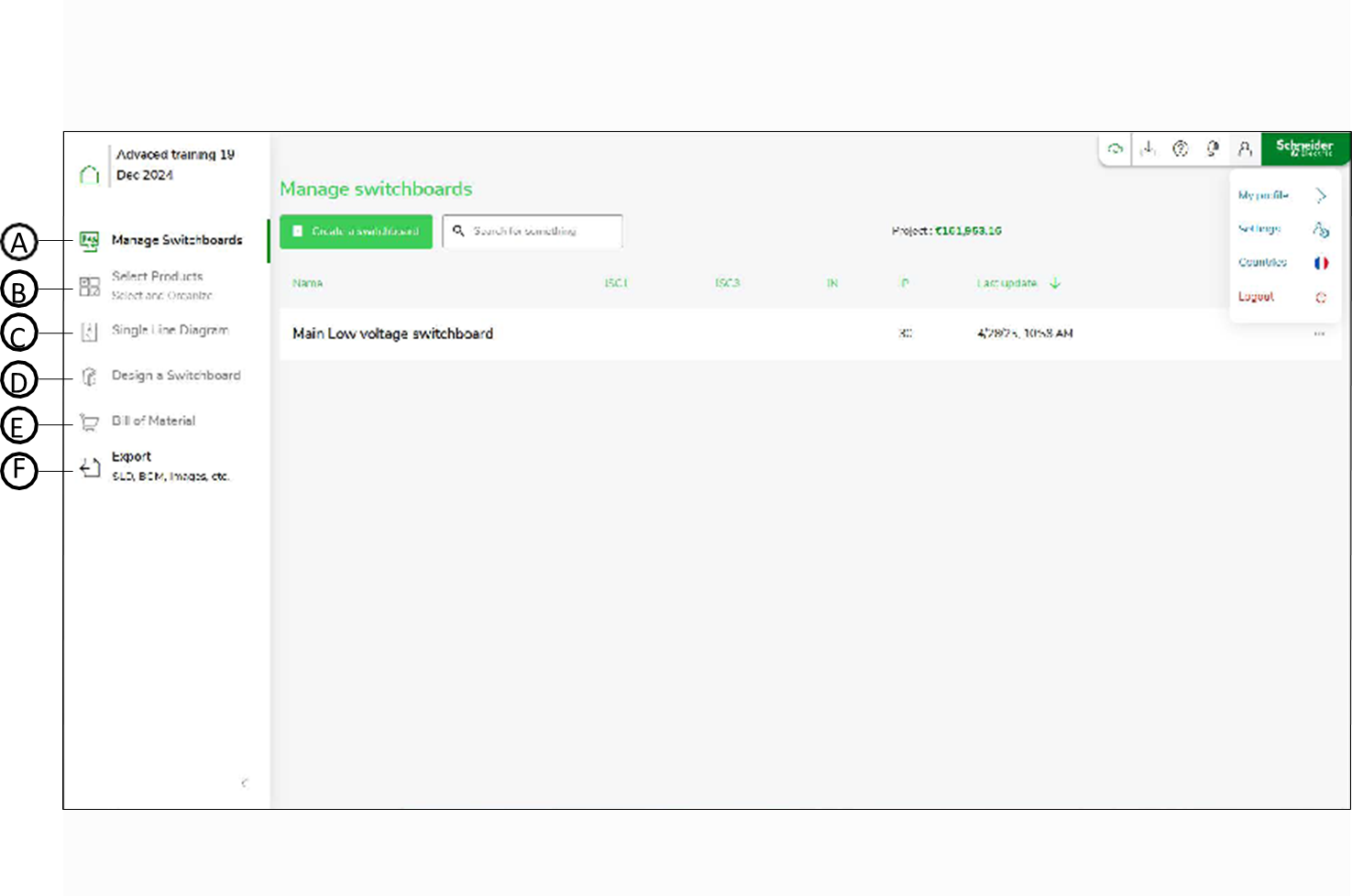Image resolution: width=1352 pixels, height=896 pixels.
Task: Click Advaced training 19 Dec 2024 title
Action: click(175, 165)
